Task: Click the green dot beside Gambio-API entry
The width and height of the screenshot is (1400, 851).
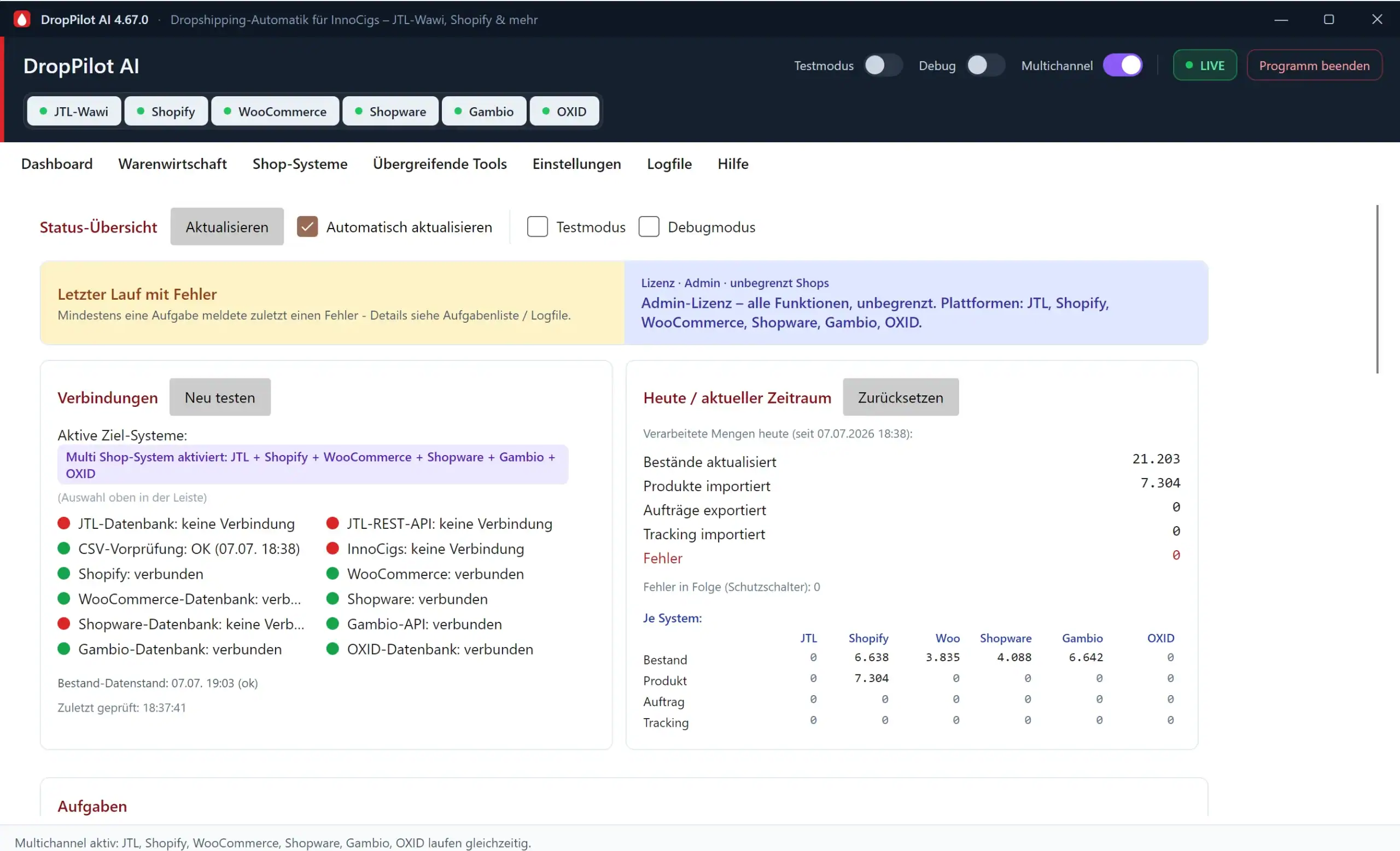Action: (x=332, y=624)
